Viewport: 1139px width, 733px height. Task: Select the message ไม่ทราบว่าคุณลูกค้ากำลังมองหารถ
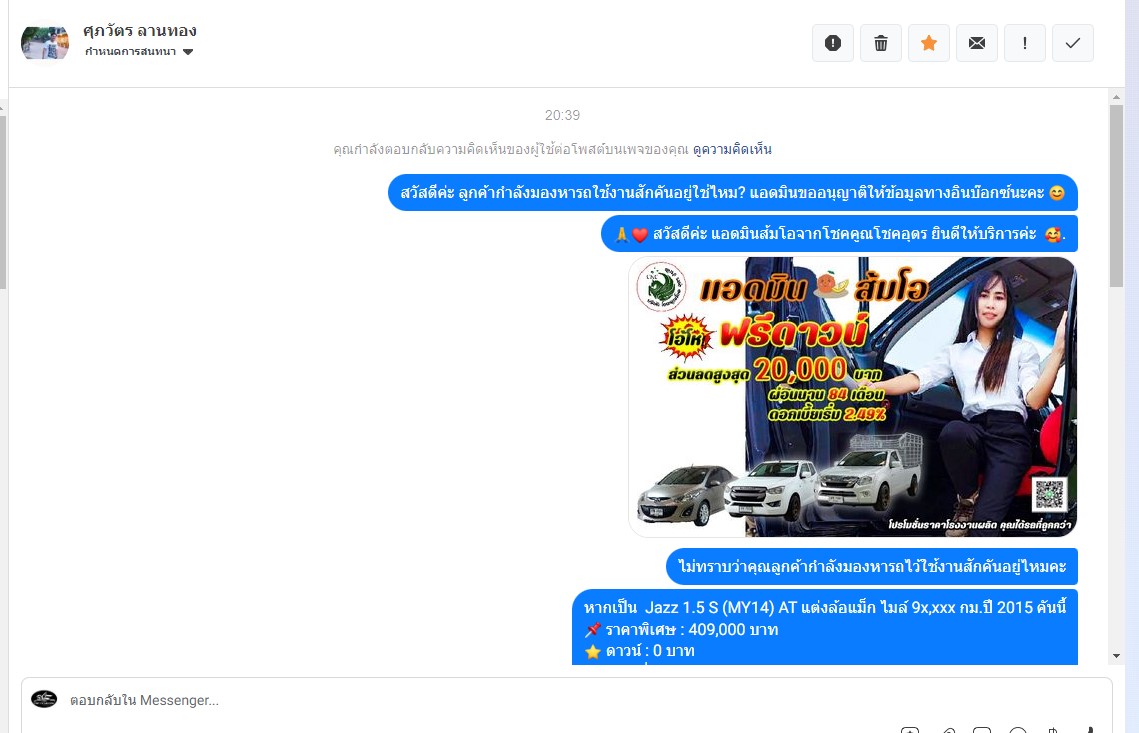(872, 566)
